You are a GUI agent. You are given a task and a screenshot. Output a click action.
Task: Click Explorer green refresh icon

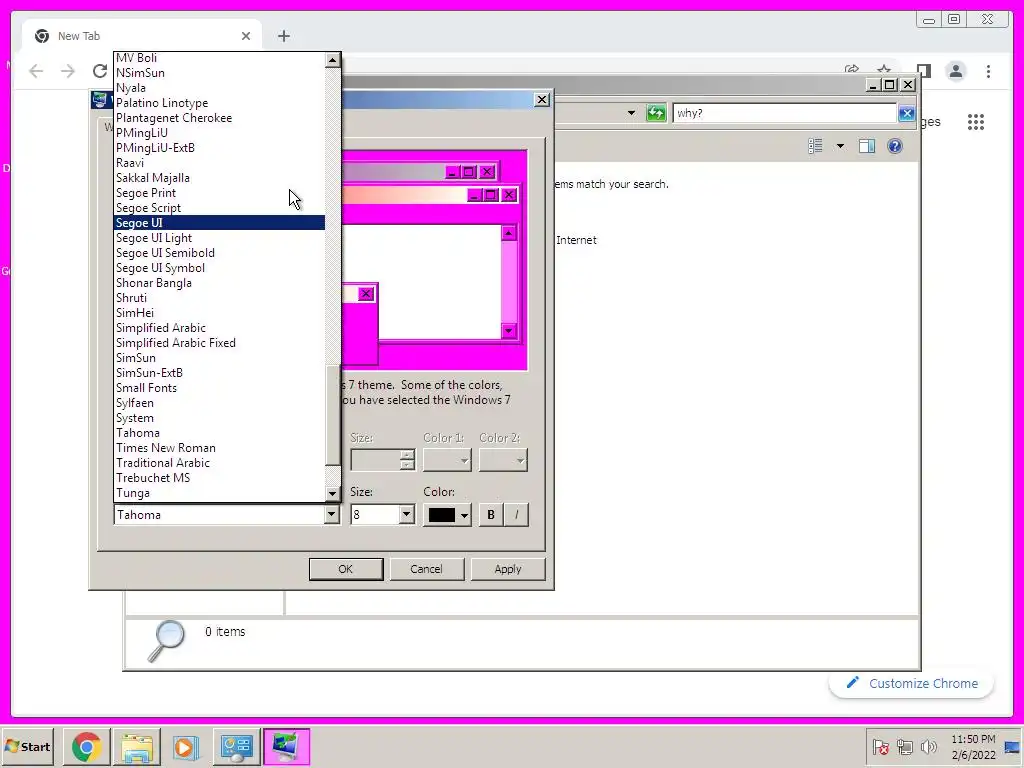[656, 113]
